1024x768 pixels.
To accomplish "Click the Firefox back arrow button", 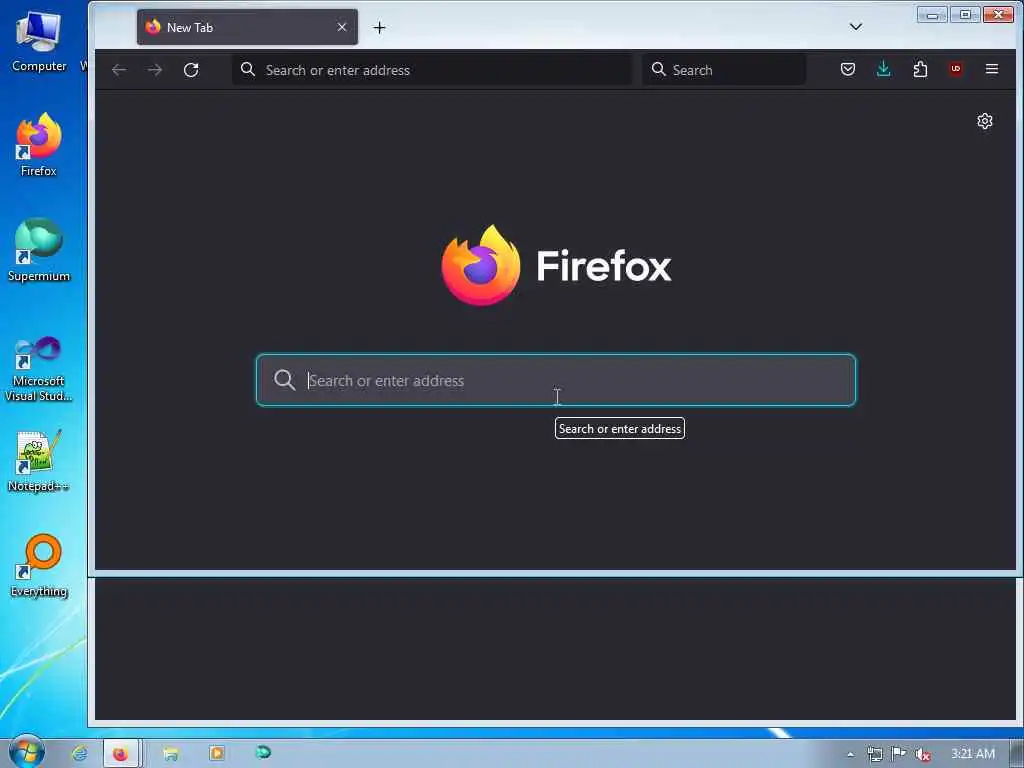I will (x=119, y=70).
